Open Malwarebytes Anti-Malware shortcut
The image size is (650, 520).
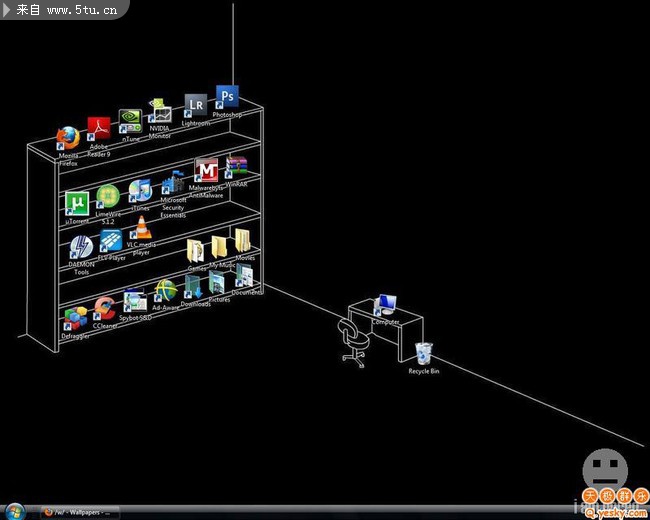[x=206, y=170]
